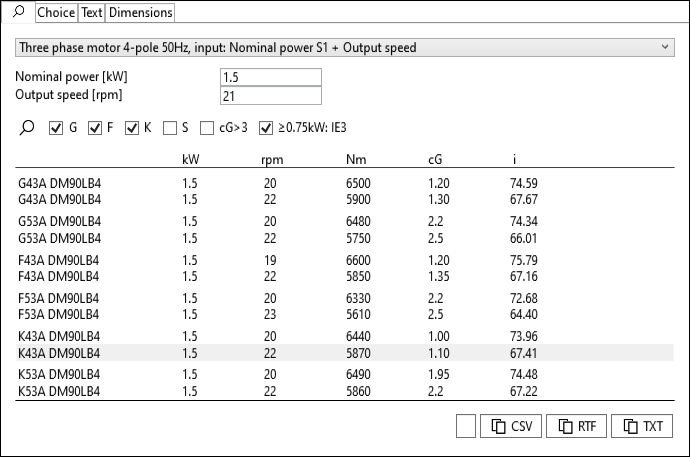This screenshot has height=457, width=690.
Task: Copy results using the TXT button
Action: 642,426
